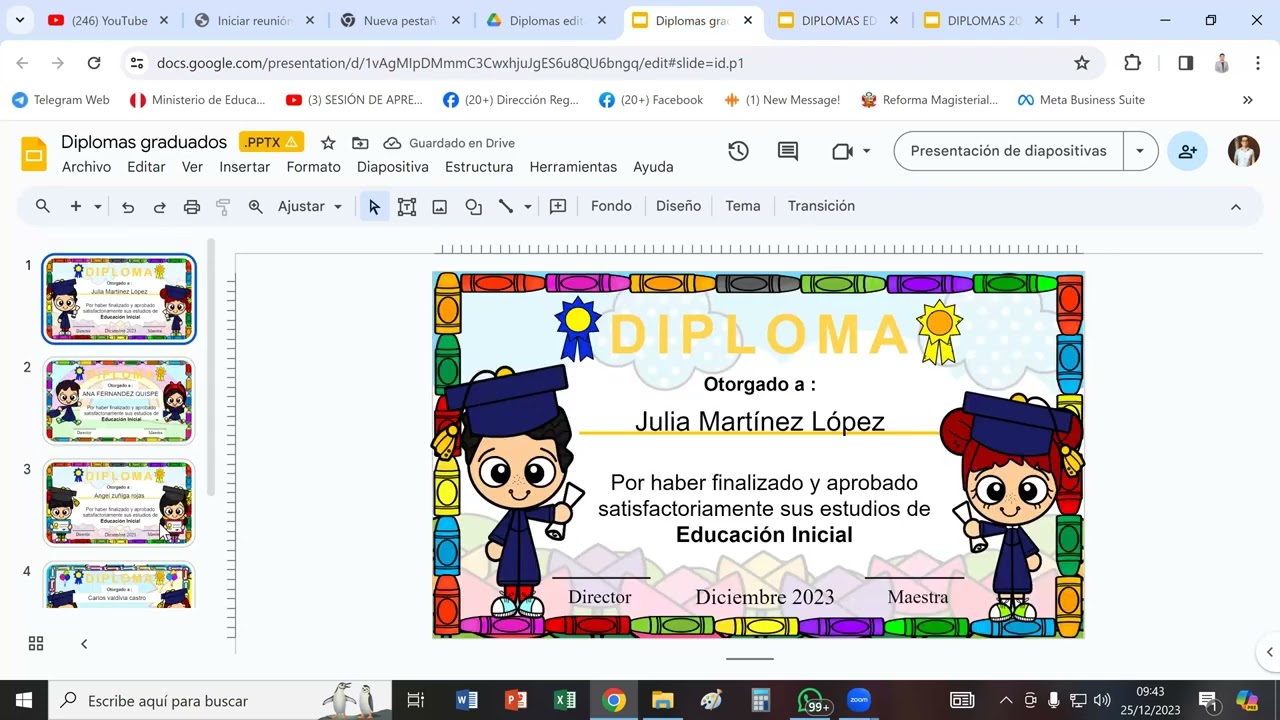Click the redo arrow icon
Viewport: 1280px width, 720px height.
(x=159, y=207)
